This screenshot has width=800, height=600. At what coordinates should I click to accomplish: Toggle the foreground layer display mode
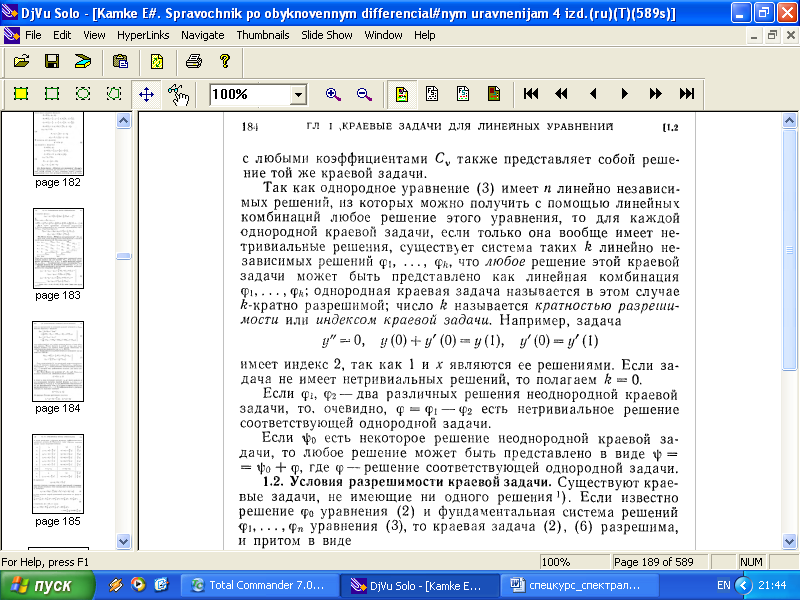click(463, 94)
